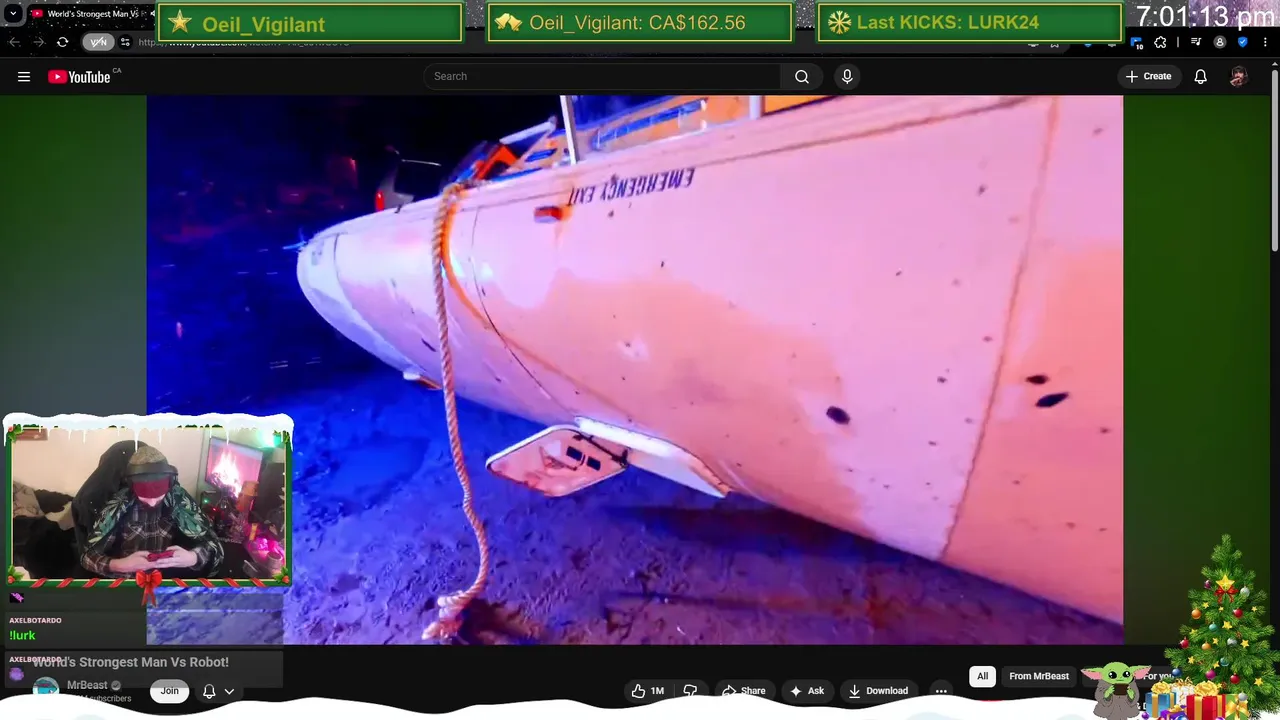Click the webcam overlay thumbnail
1280x720 pixels.
point(148,503)
